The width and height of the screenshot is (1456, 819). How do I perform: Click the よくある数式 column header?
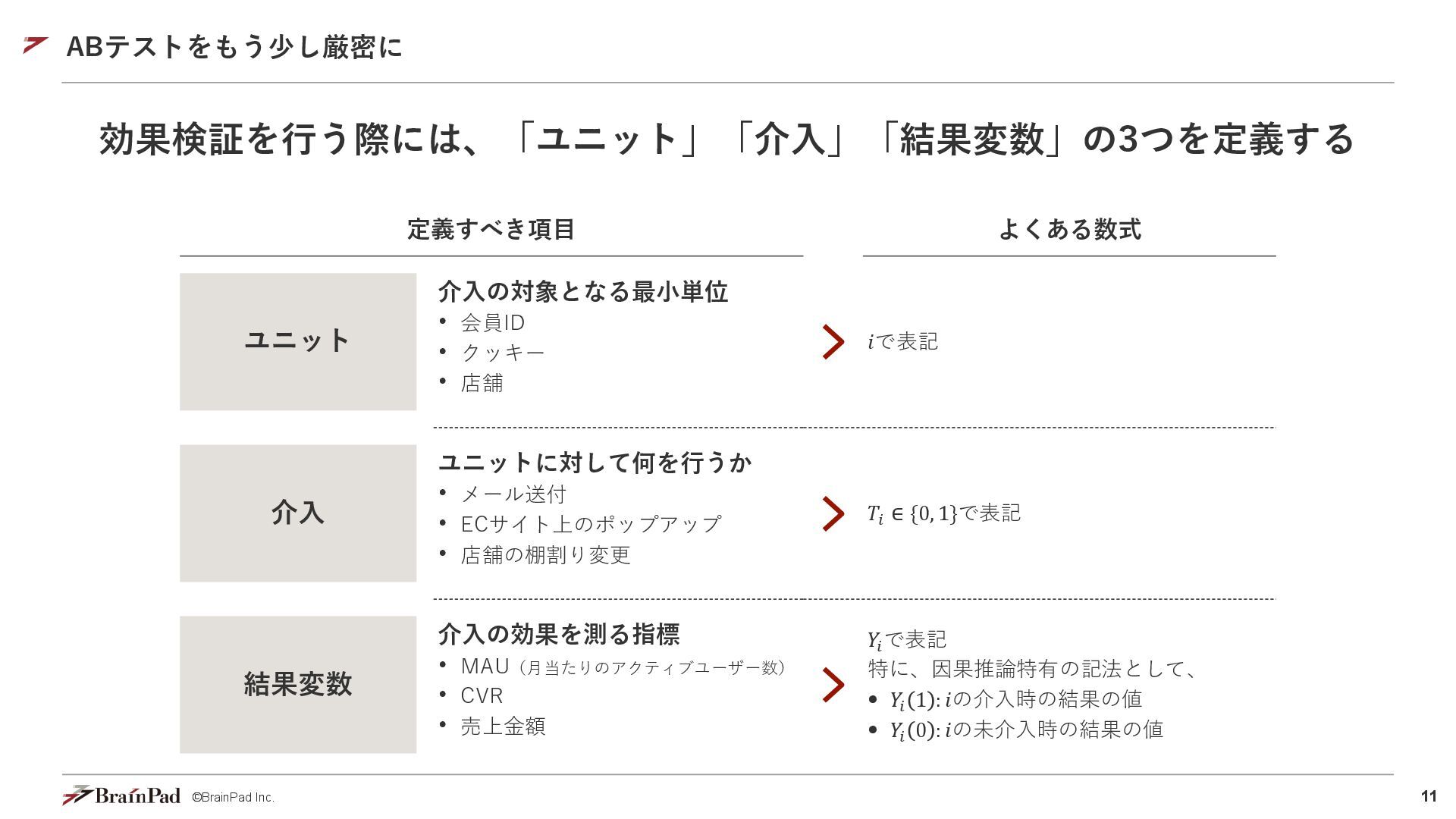1069,229
